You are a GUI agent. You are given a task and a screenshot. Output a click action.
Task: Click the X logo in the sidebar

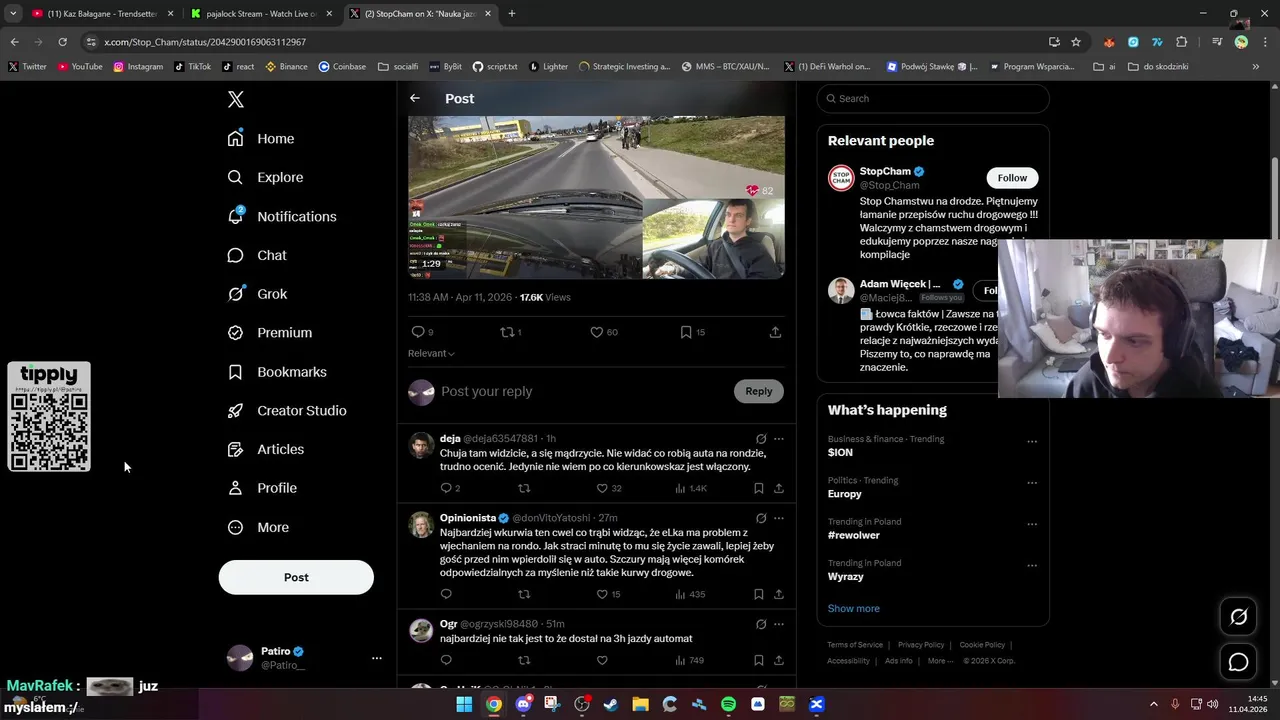(235, 99)
